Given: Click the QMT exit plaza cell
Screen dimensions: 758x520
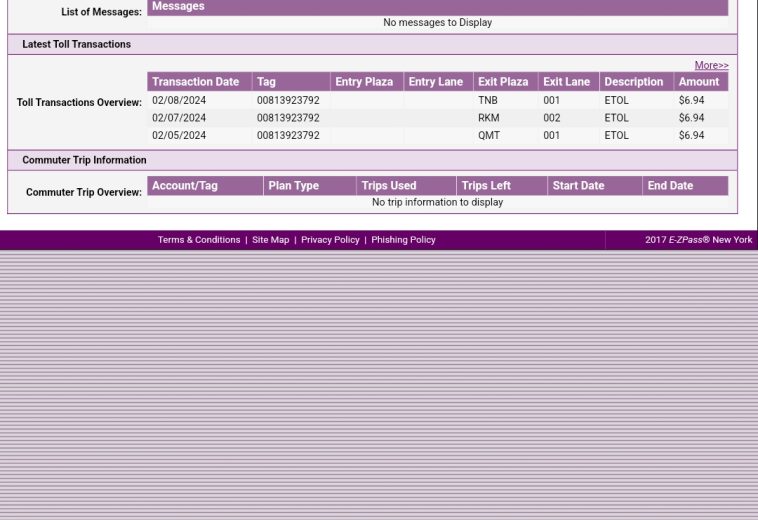Looking at the screenshot, I should pyautogui.click(x=488, y=135).
